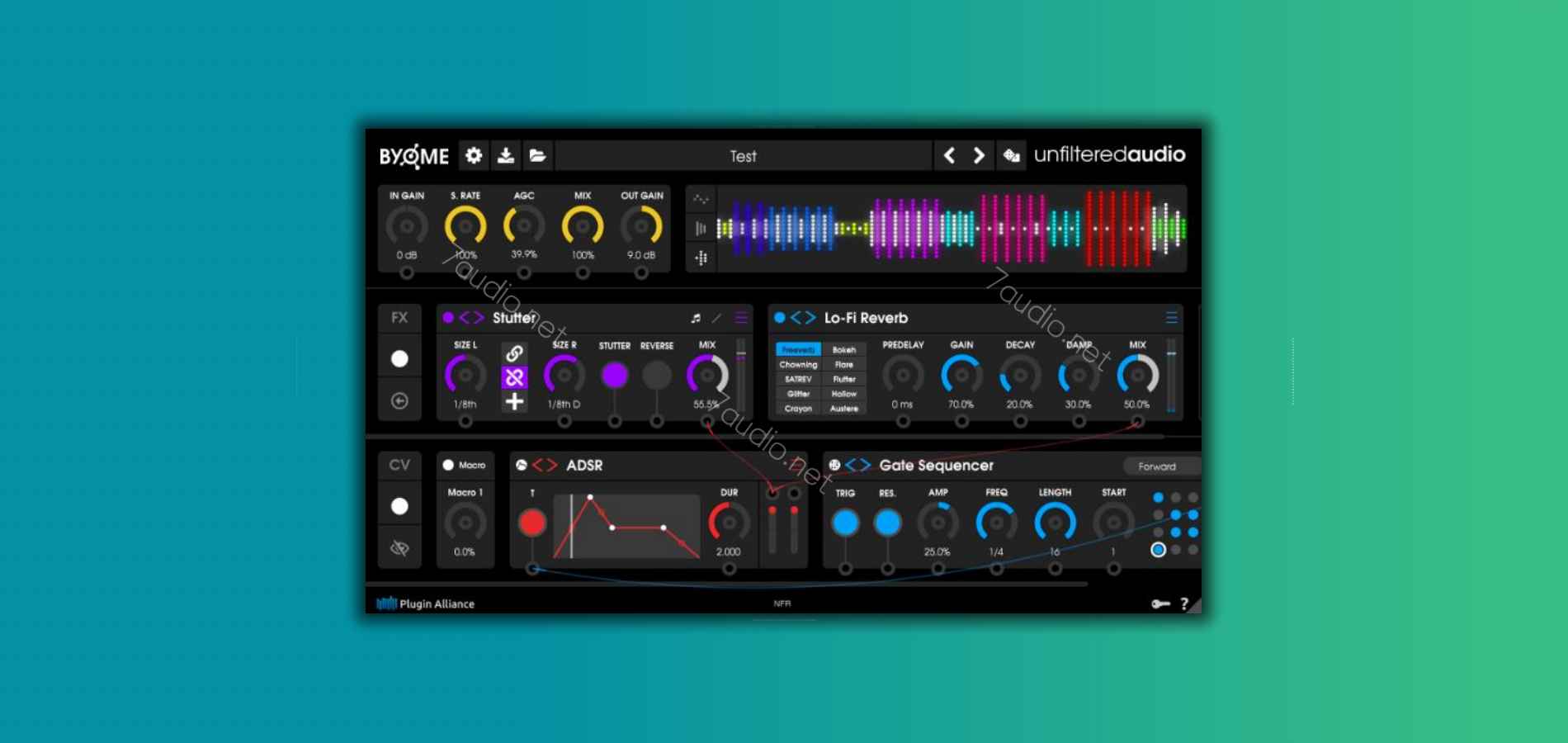Open the preset browser folder icon
Image resolution: width=1568 pixels, height=743 pixels.
pos(537,155)
